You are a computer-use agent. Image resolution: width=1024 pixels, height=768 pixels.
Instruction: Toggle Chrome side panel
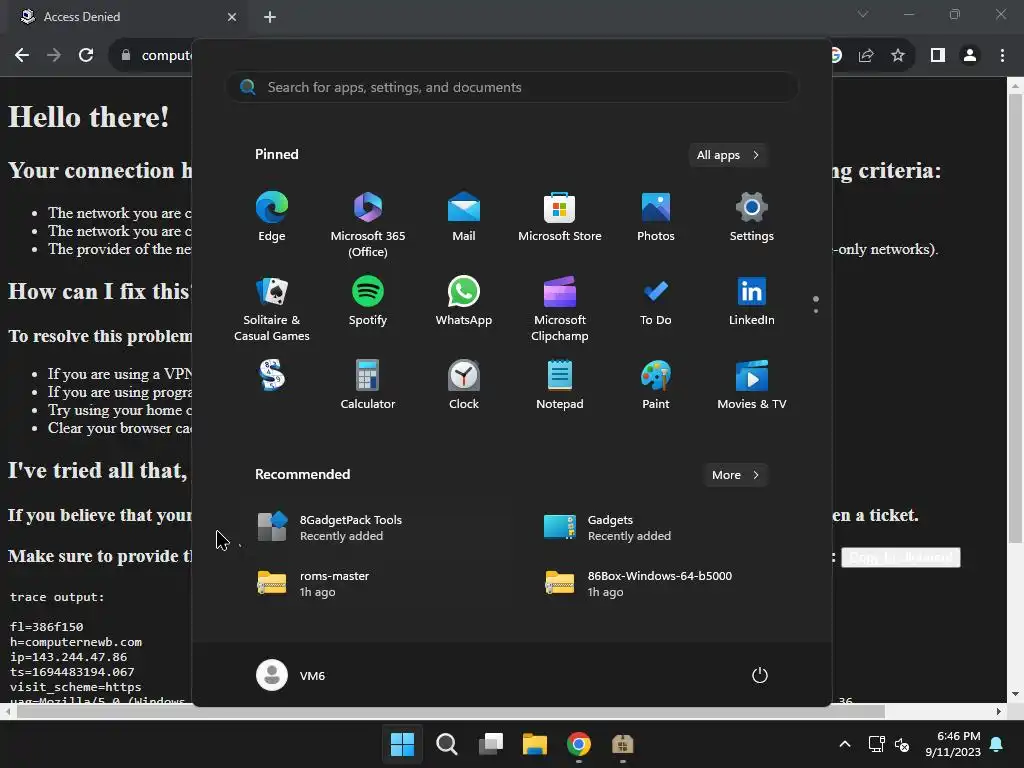(x=938, y=56)
